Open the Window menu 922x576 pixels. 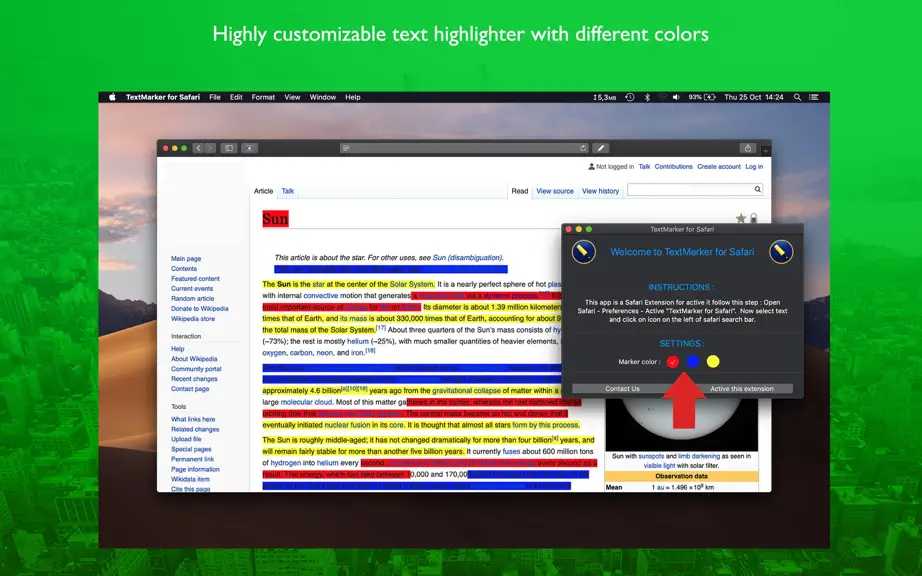point(322,98)
